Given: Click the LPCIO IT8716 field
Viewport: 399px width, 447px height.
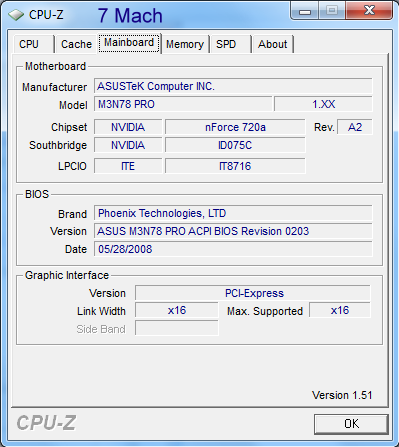Looking at the screenshot, I should (235, 166).
